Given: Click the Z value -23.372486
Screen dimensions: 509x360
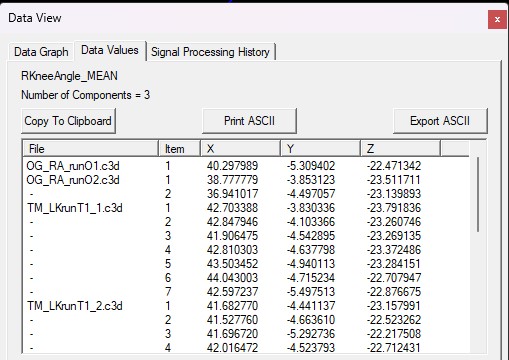Looking at the screenshot, I should pos(394,250).
